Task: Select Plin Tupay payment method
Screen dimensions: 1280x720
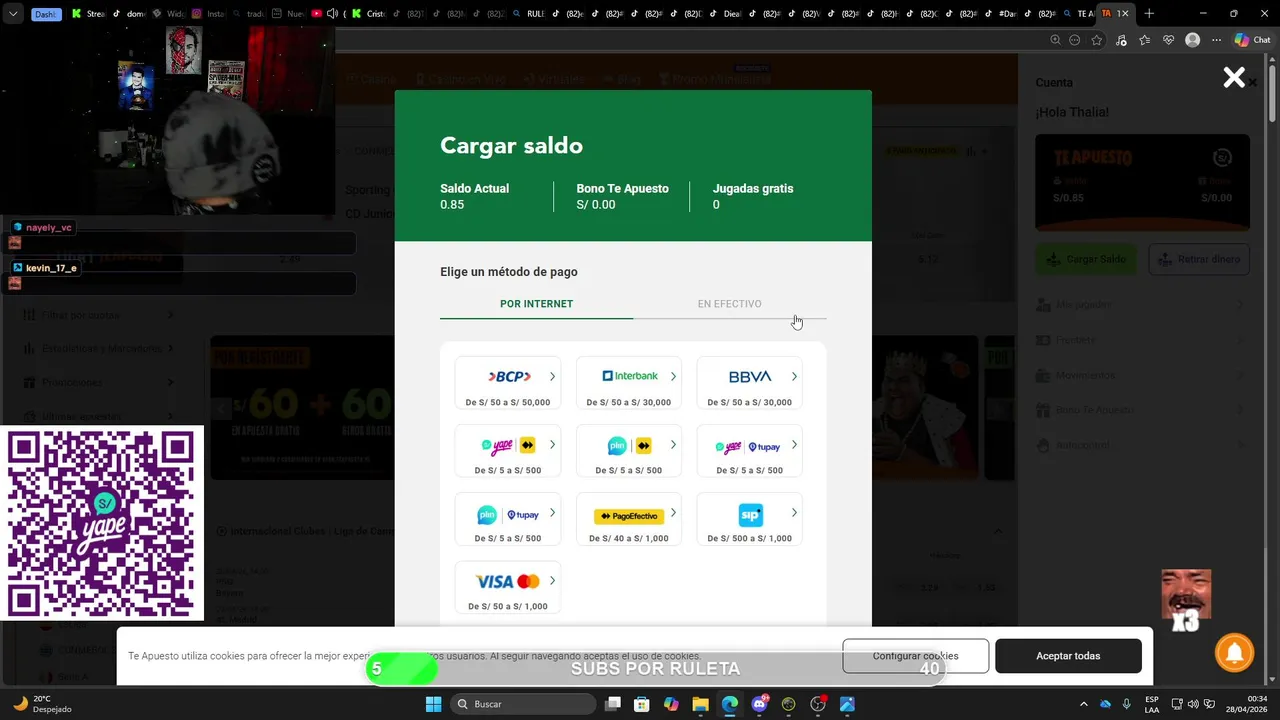Action: coord(508,519)
